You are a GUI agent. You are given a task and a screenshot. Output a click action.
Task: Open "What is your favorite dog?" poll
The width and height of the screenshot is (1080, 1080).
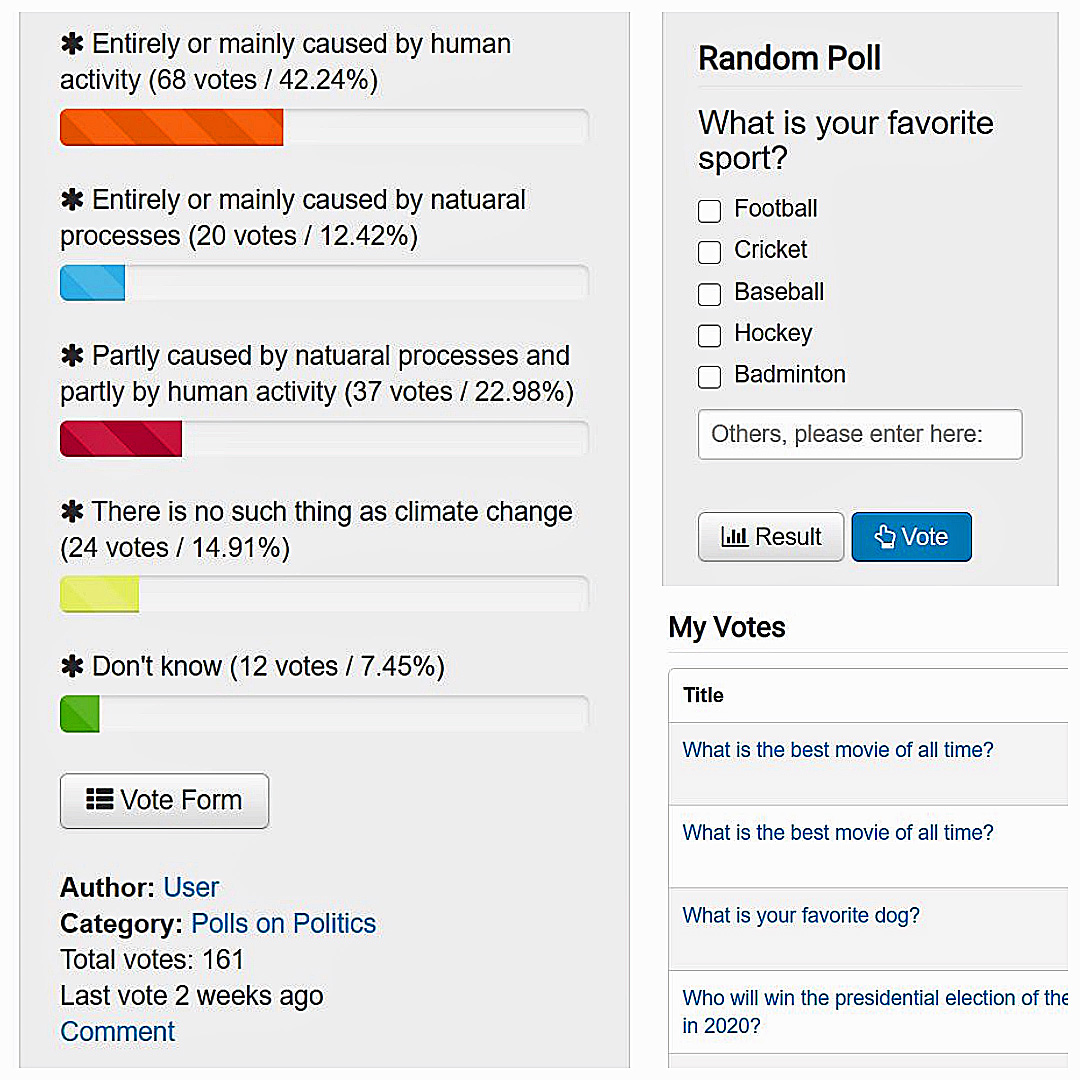coord(800,915)
